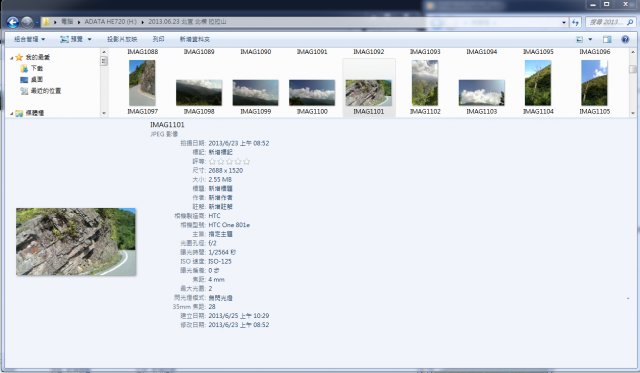640x373 pixels.
Task: Click the camera model HTC One 801e
Action: click(x=229, y=225)
